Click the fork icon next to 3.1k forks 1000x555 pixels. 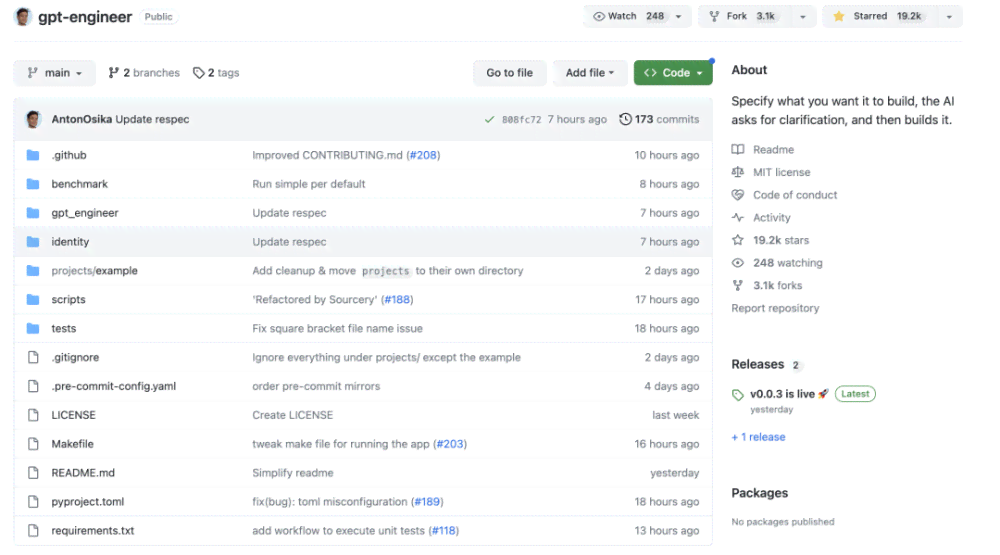click(x=738, y=285)
